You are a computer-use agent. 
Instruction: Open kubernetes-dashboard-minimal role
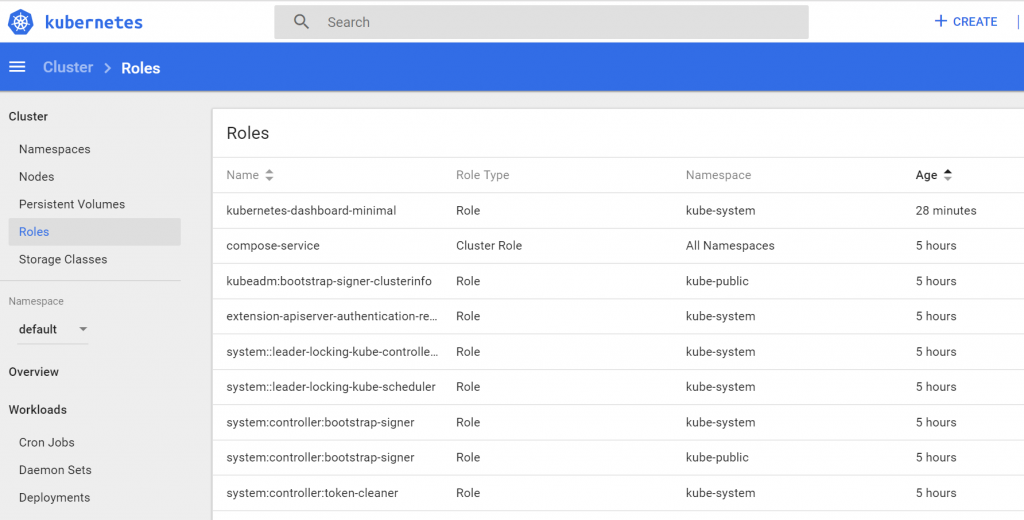tap(311, 211)
